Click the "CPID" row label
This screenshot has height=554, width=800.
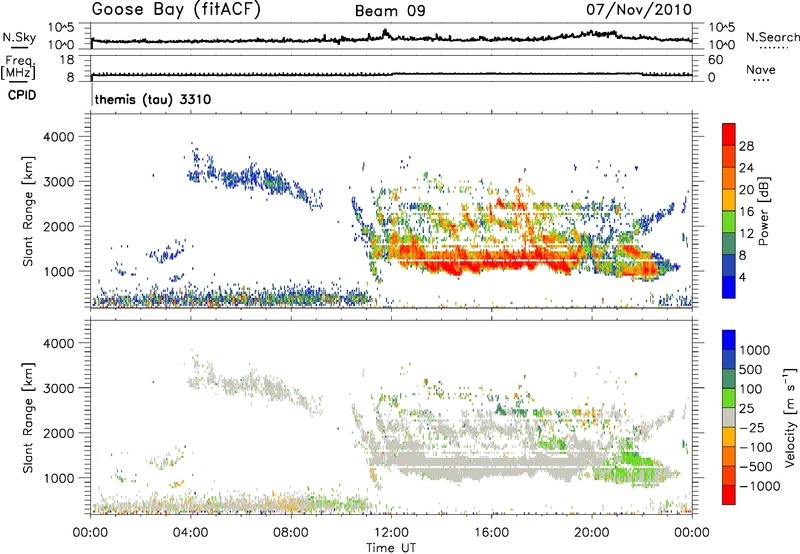coord(22,95)
